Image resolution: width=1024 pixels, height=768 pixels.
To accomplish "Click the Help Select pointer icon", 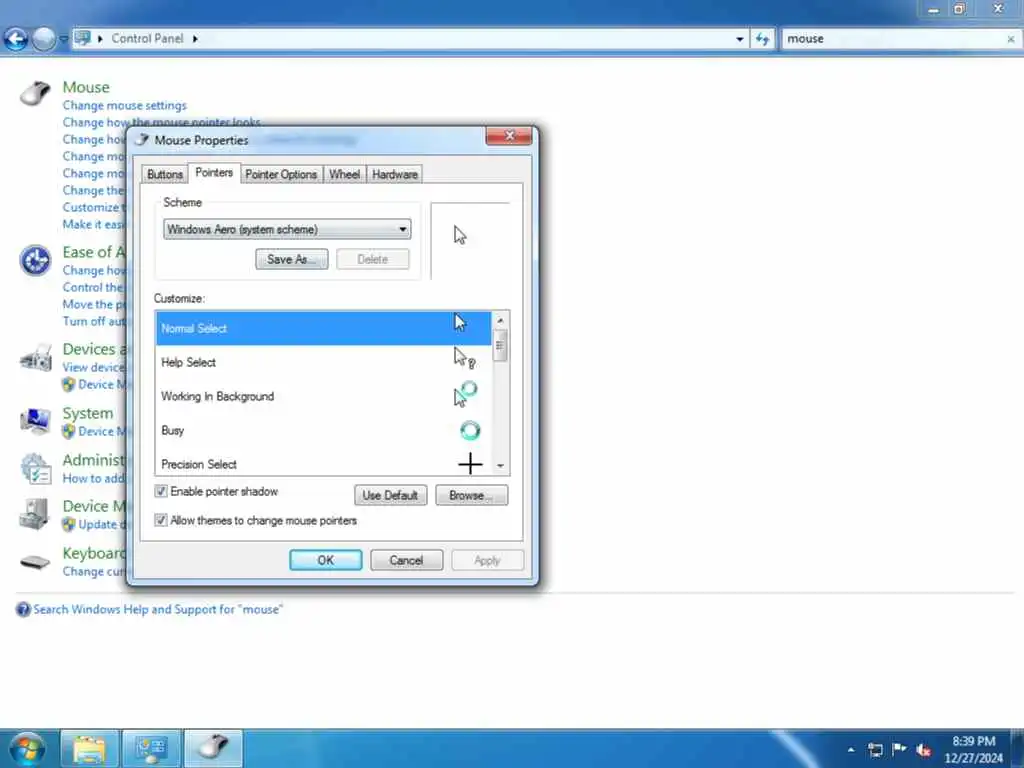I will (464, 358).
